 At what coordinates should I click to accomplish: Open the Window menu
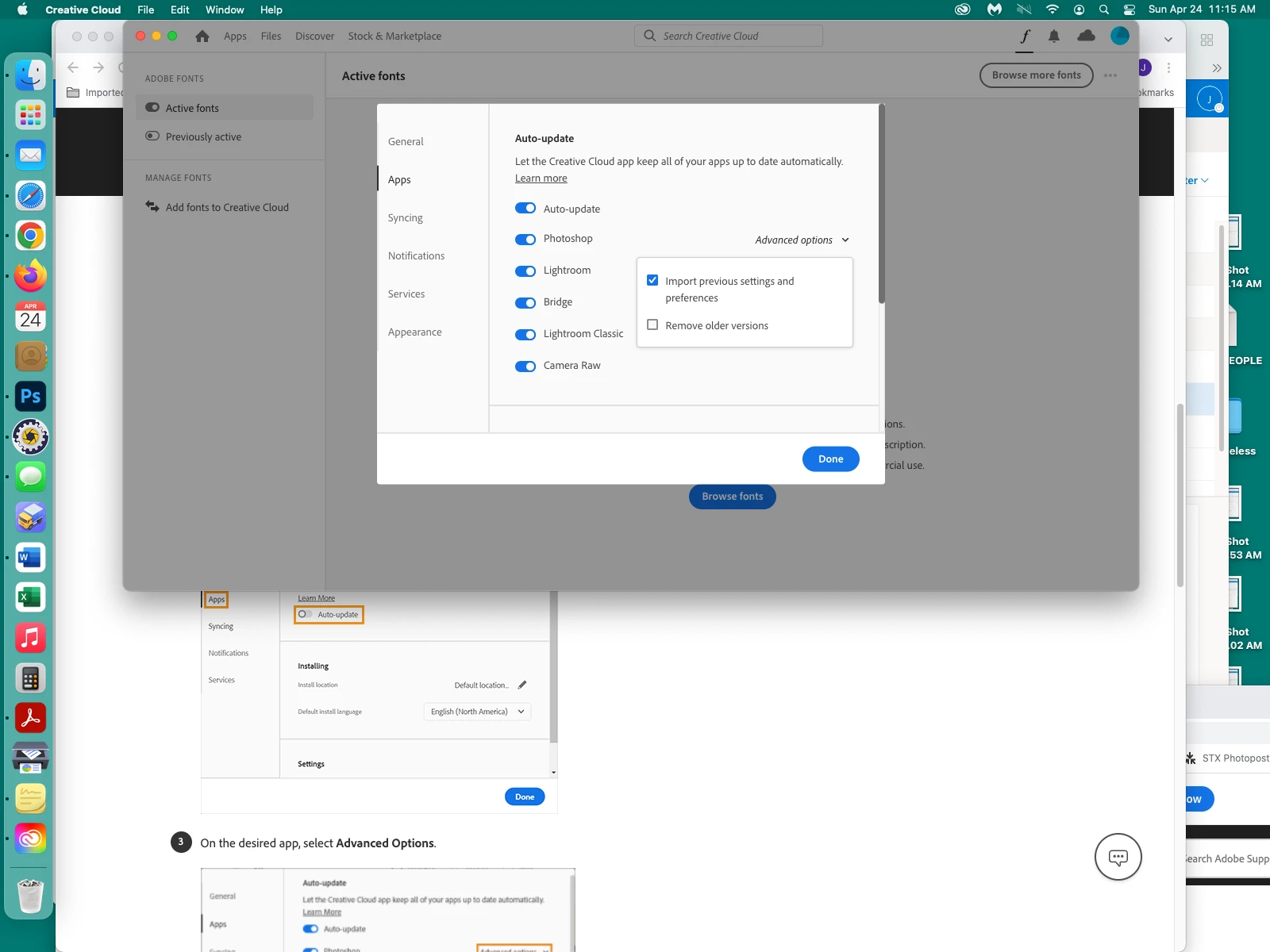[225, 10]
